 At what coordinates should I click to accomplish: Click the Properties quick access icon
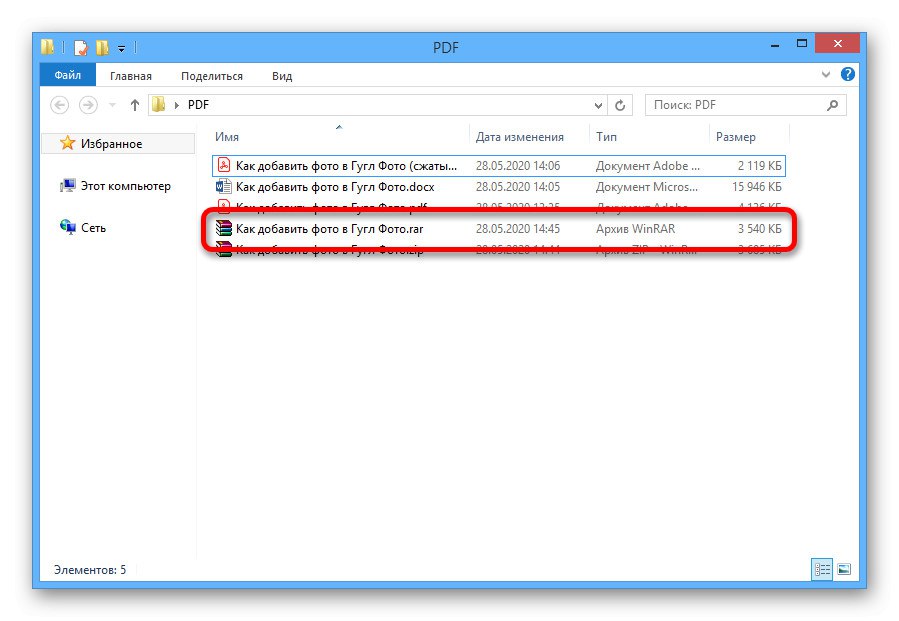[81, 48]
